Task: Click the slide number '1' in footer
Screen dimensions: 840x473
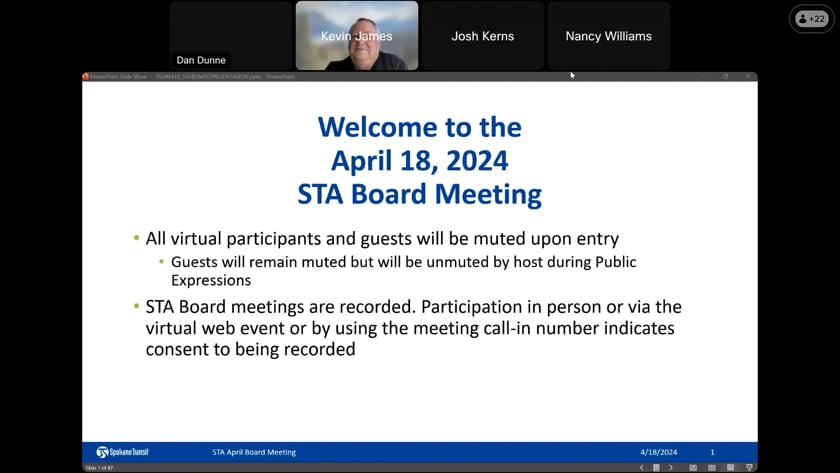Action: [712, 452]
